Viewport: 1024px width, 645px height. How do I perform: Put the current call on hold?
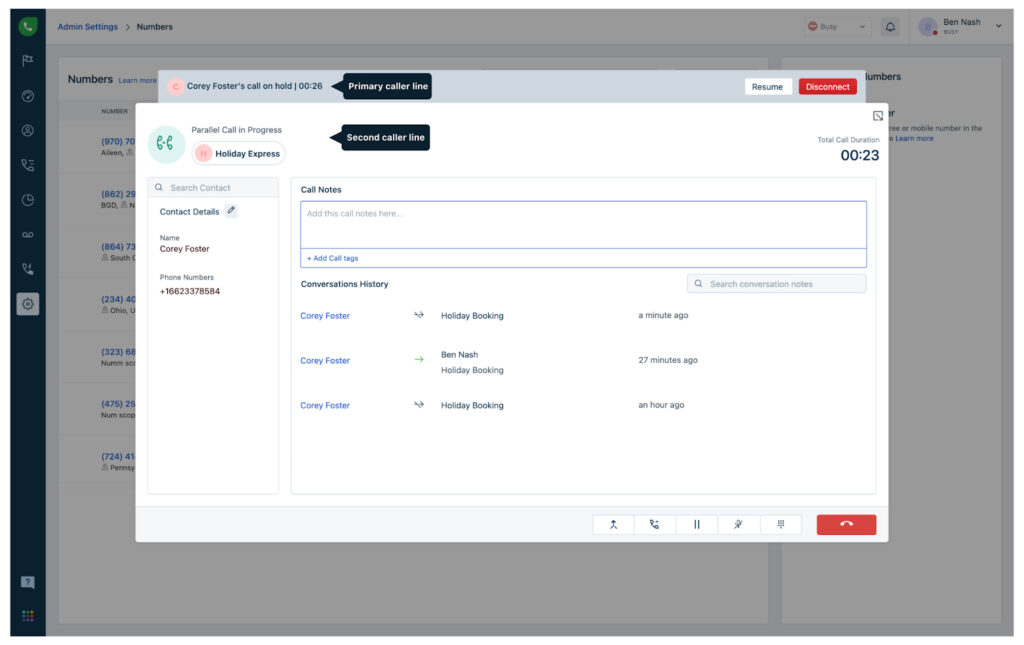[697, 524]
